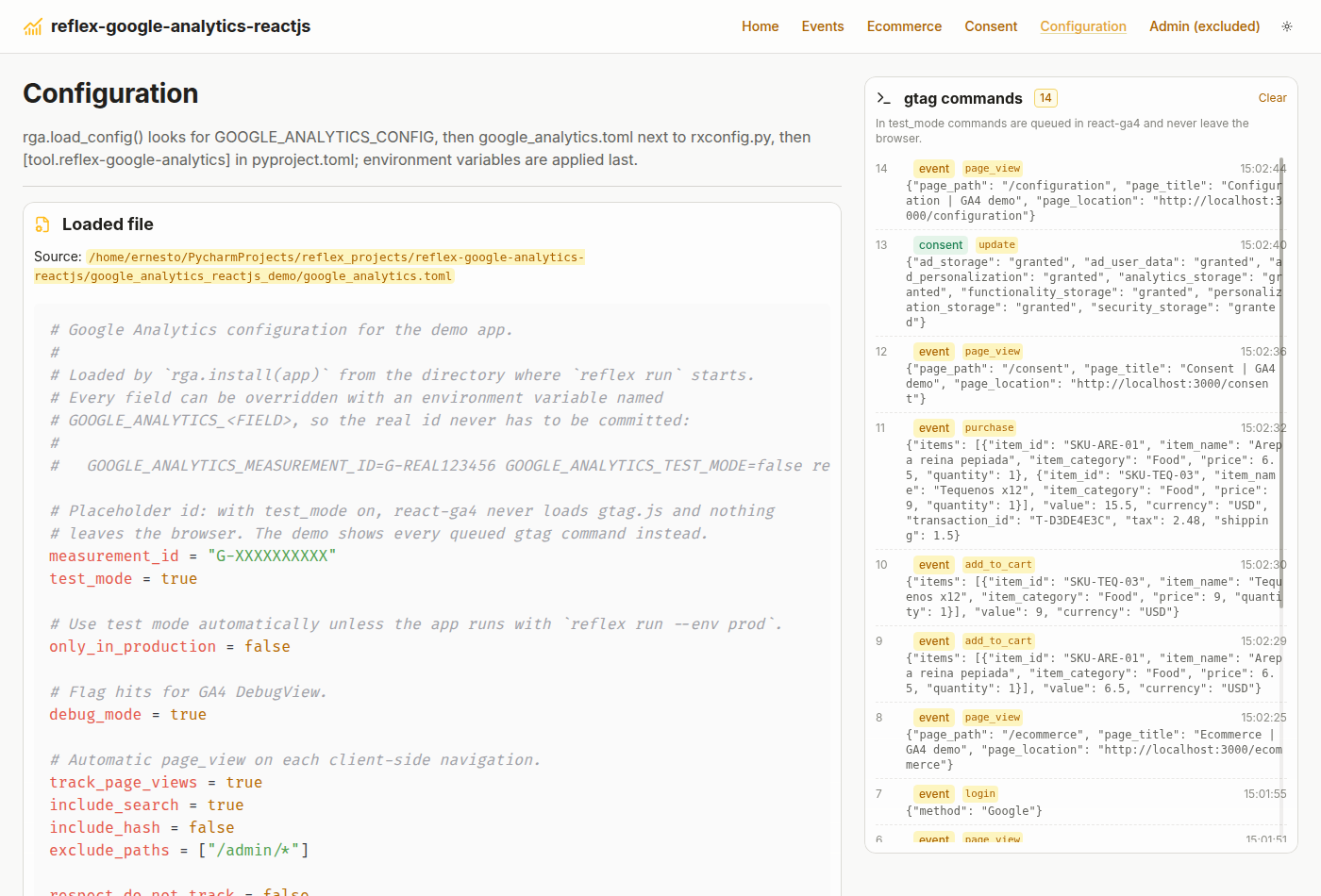Click the login event tag in entry 7
This screenshot has width=1321, height=896.
point(980,794)
